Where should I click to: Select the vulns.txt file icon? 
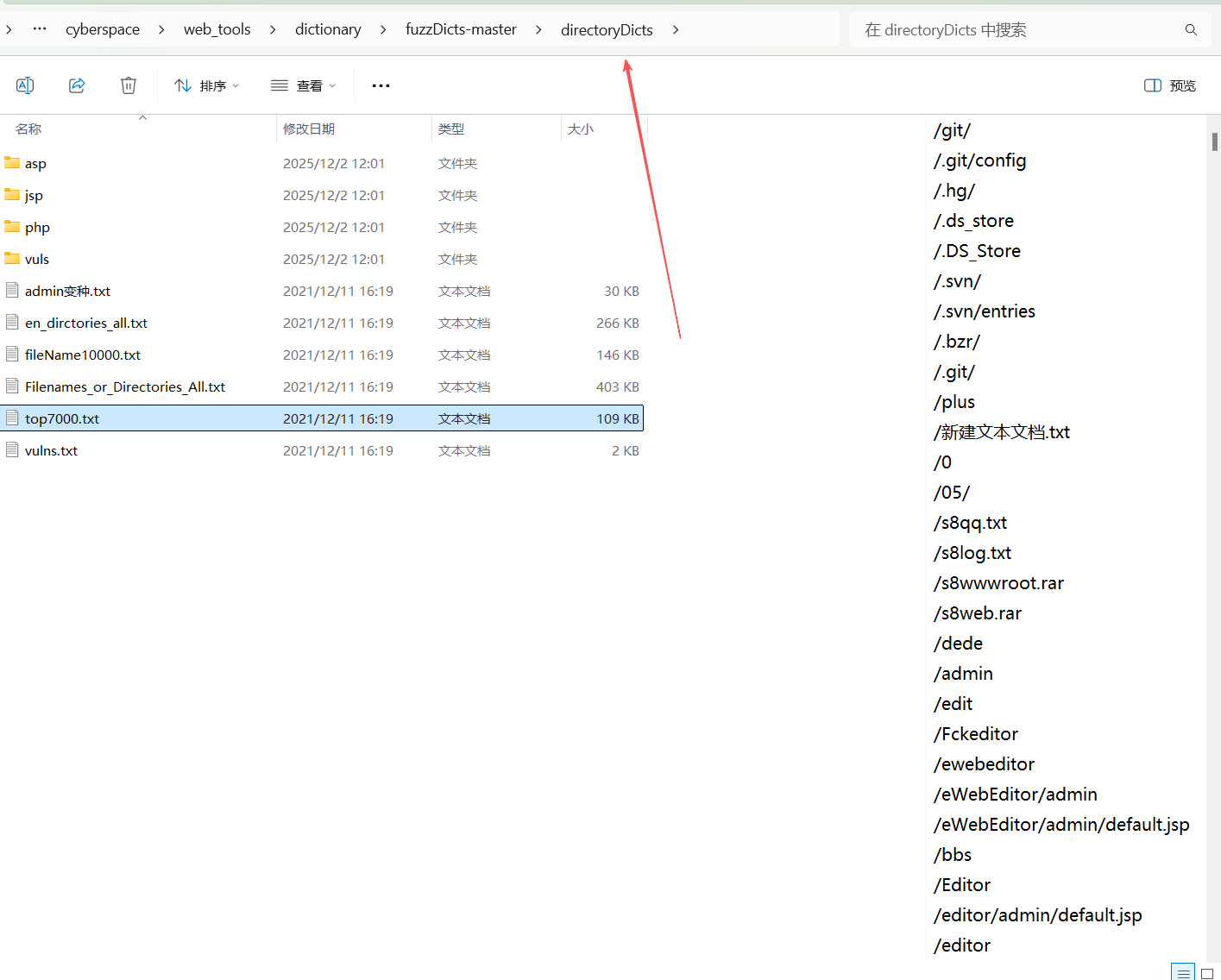point(12,450)
